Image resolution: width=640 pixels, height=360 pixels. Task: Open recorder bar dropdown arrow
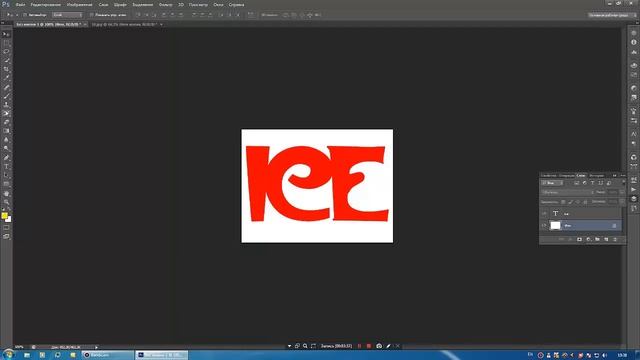[289, 346]
